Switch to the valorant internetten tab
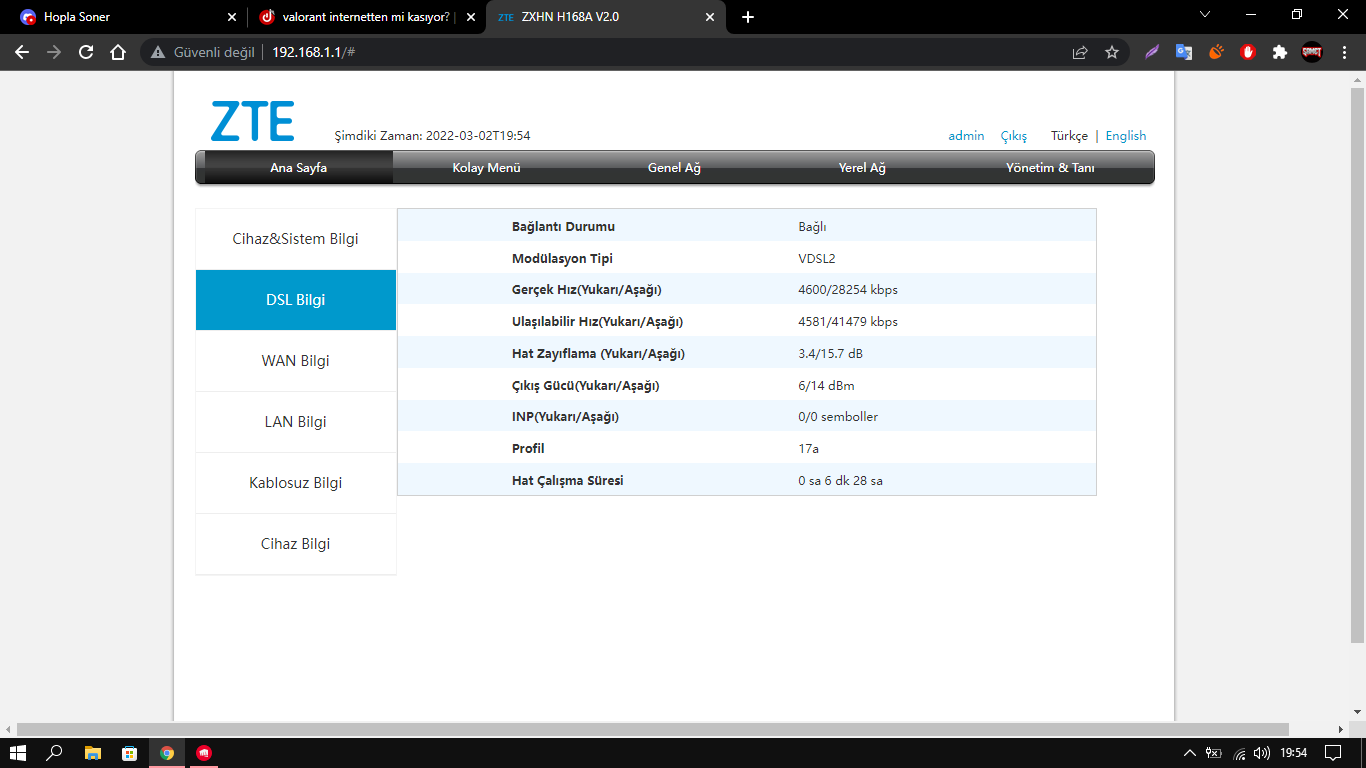Viewport: 1366px width, 768px height. tap(366, 17)
